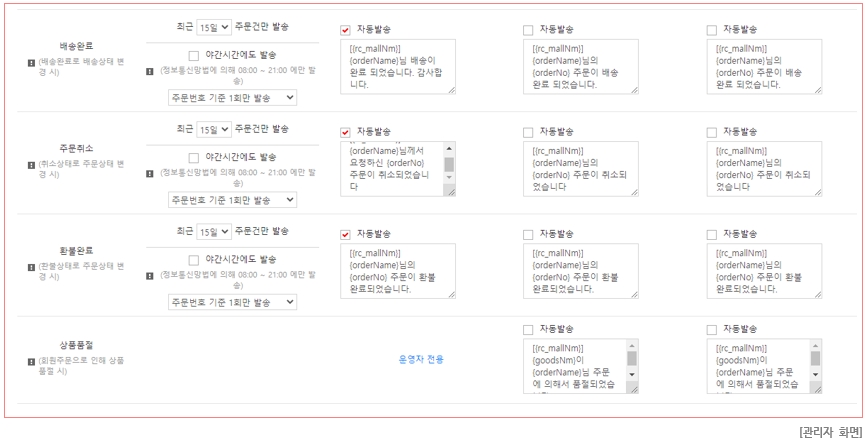
Task: Expand 주문번호 기준 1회만 발송 dropdown for 주문취소
Action: tap(232, 199)
